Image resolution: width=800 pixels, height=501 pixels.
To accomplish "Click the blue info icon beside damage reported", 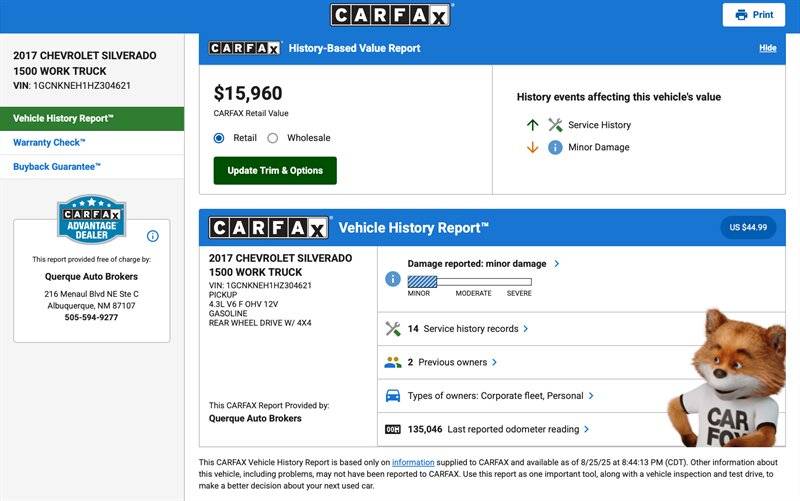I will [393, 279].
